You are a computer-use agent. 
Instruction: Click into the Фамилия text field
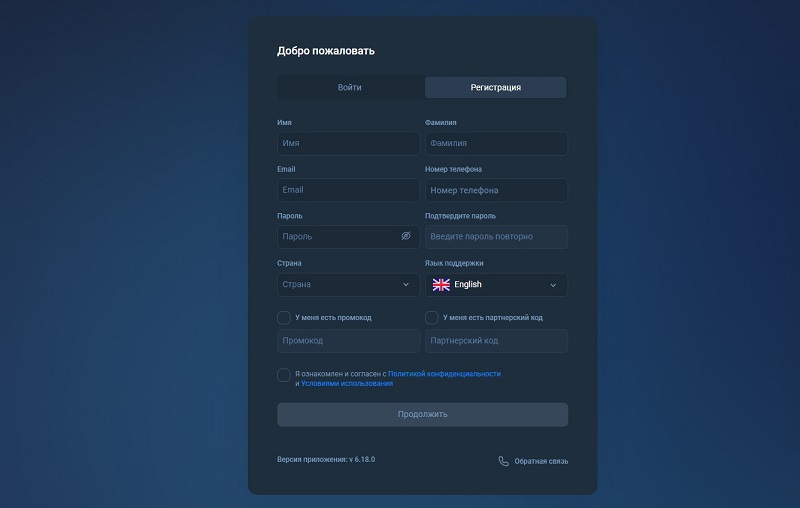(x=496, y=144)
